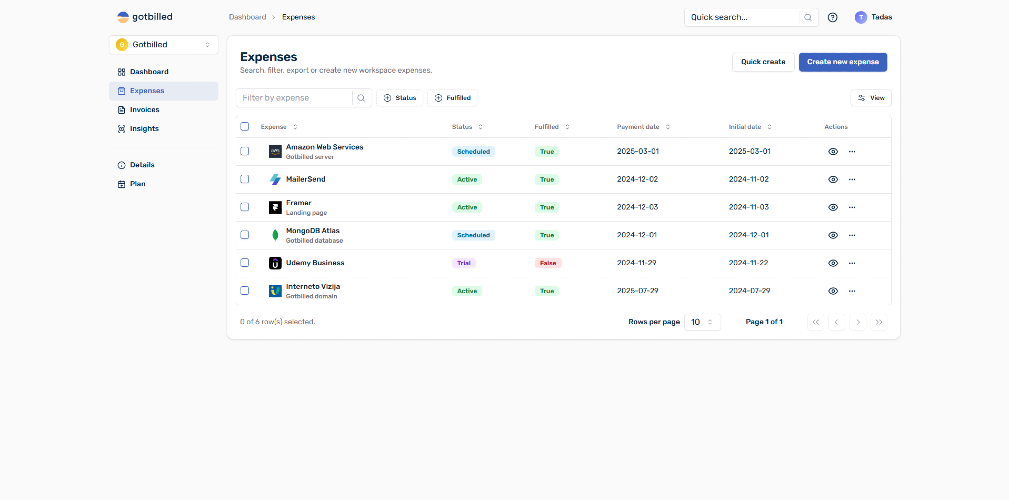The width and height of the screenshot is (1009, 500).
Task: Open more actions for Interneto Vizija
Action: coord(852,291)
